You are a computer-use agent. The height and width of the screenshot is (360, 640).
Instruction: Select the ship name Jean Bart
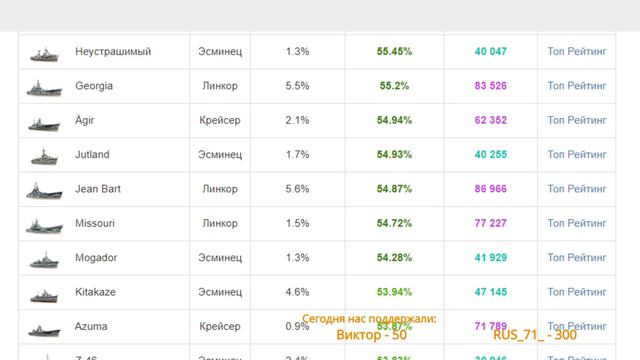pos(98,189)
